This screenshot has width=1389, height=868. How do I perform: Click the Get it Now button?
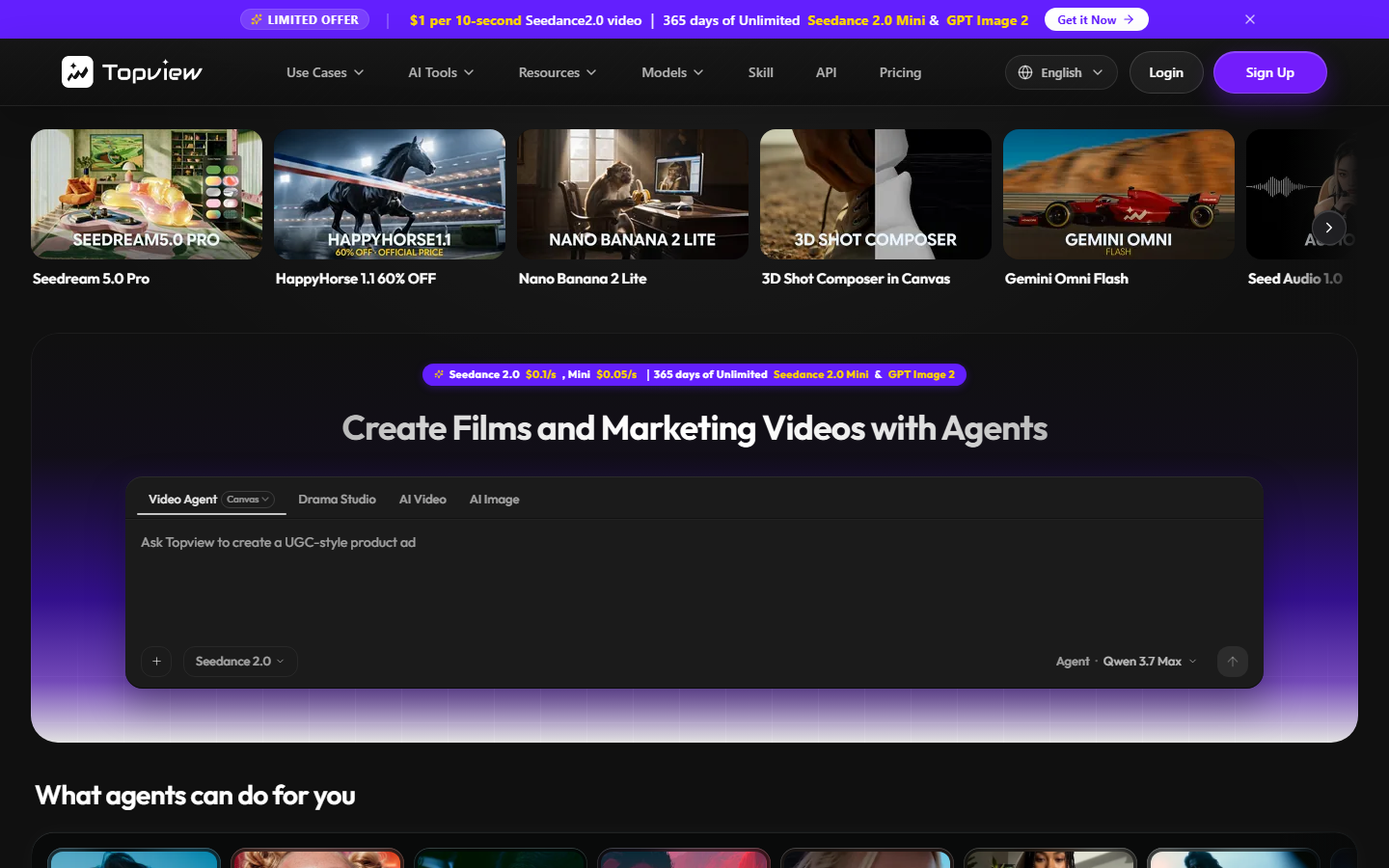tap(1096, 19)
